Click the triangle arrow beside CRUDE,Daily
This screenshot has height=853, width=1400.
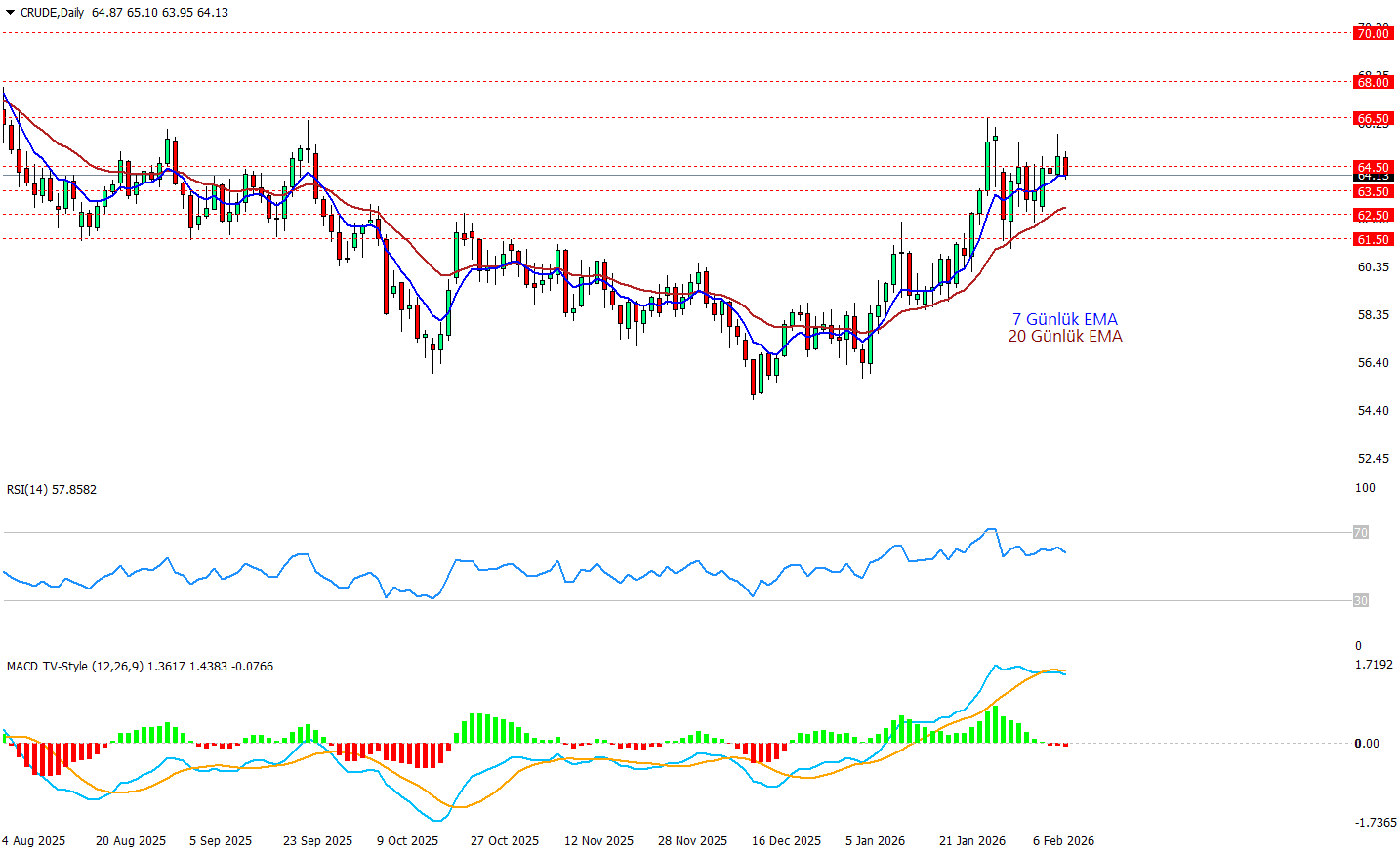pyautogui.click(x=11, y=13)
